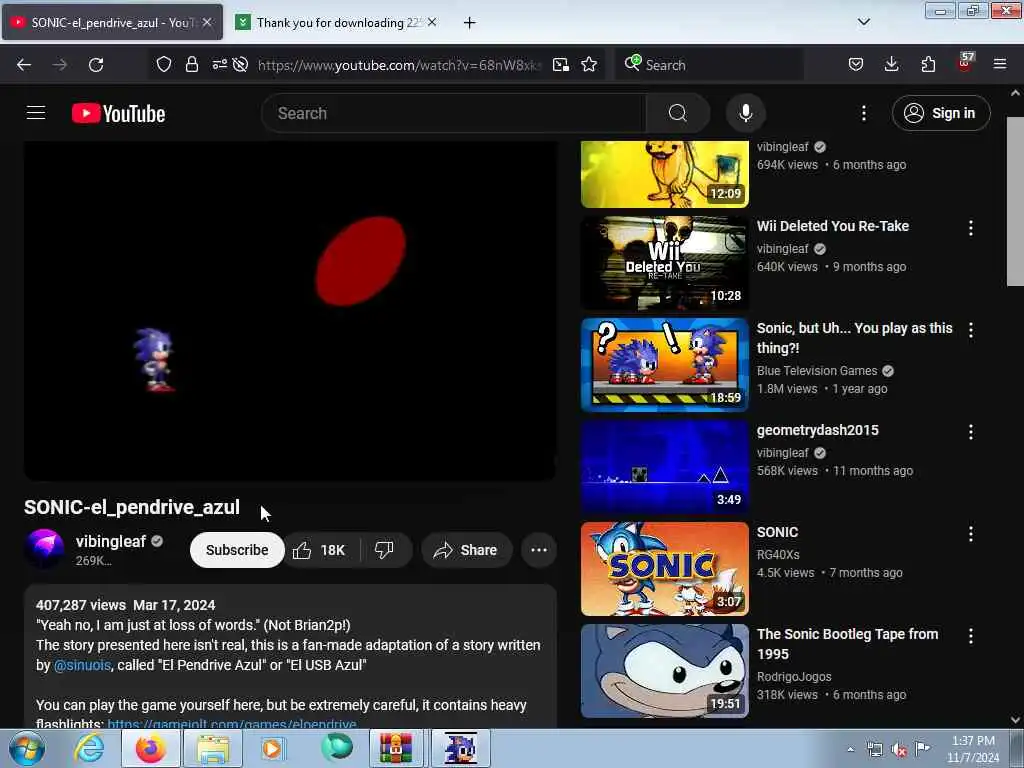Open the 12:09 vibingleaf video thumbnail
The height and width of the screenshot is (768, 1024).
tap(665, 174)
